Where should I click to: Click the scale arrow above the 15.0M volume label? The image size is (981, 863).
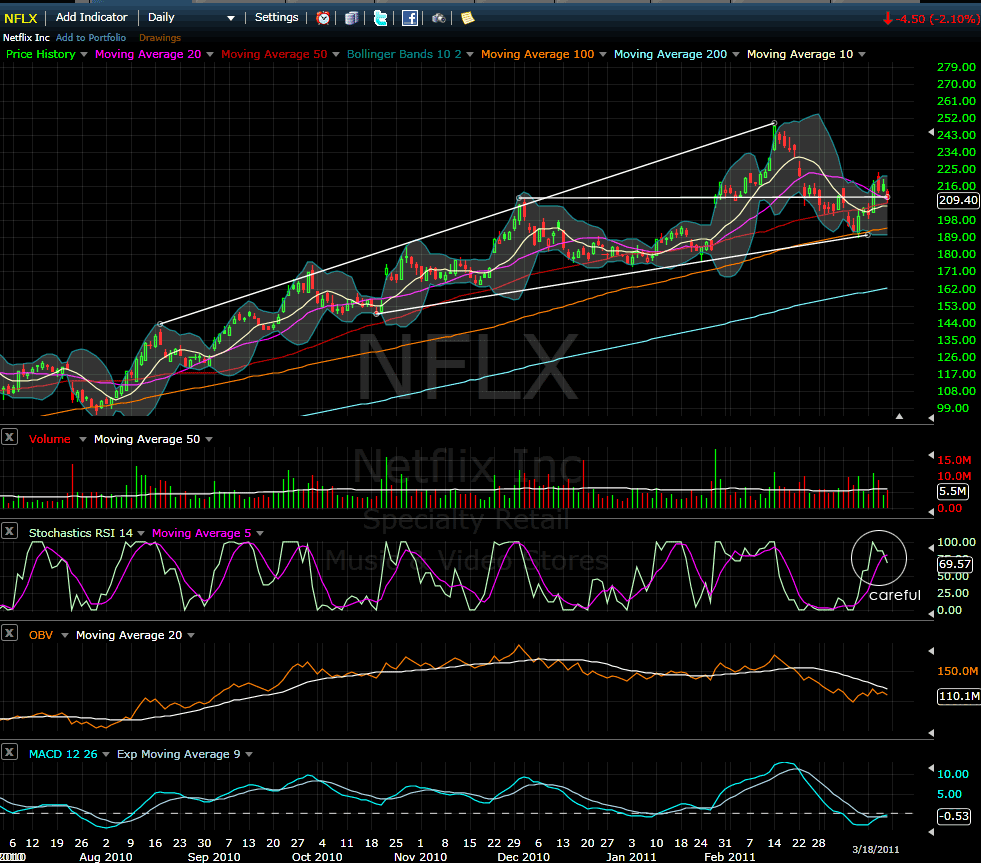point(931,455)
